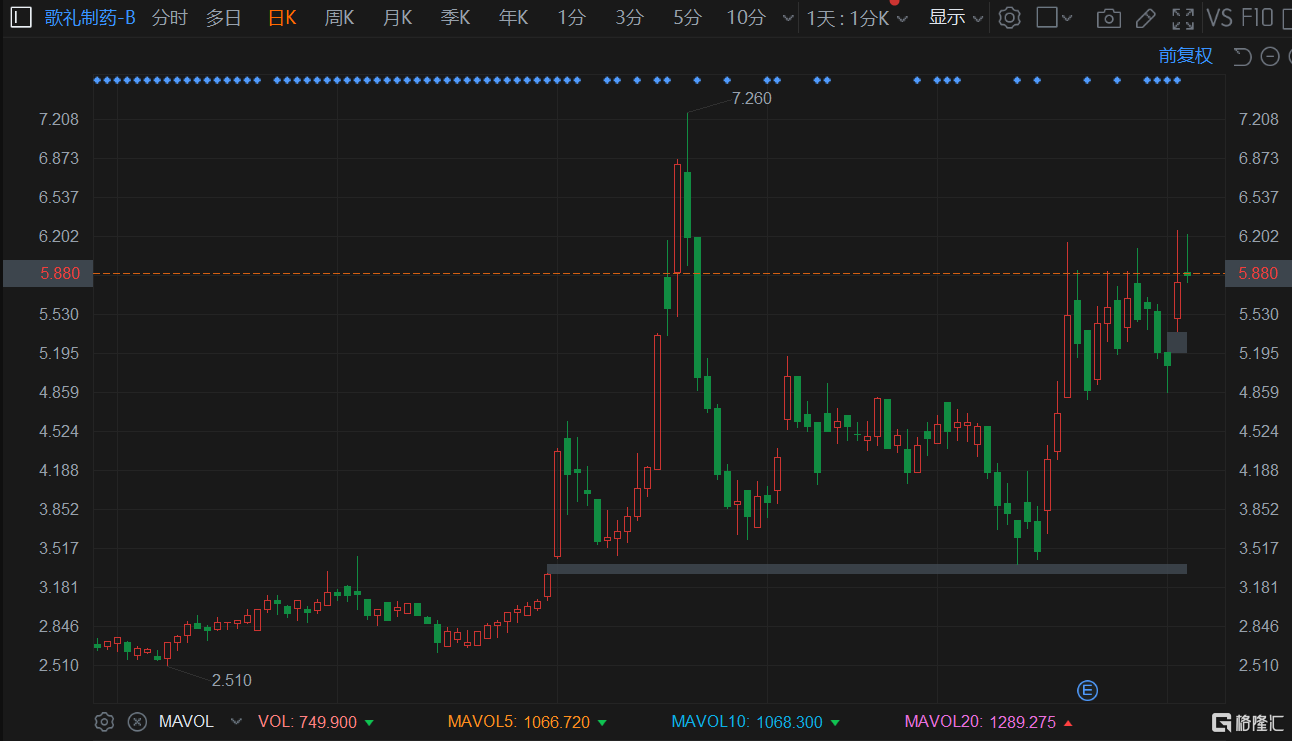Click the 前复权 adjustment link

(1186, 56)
